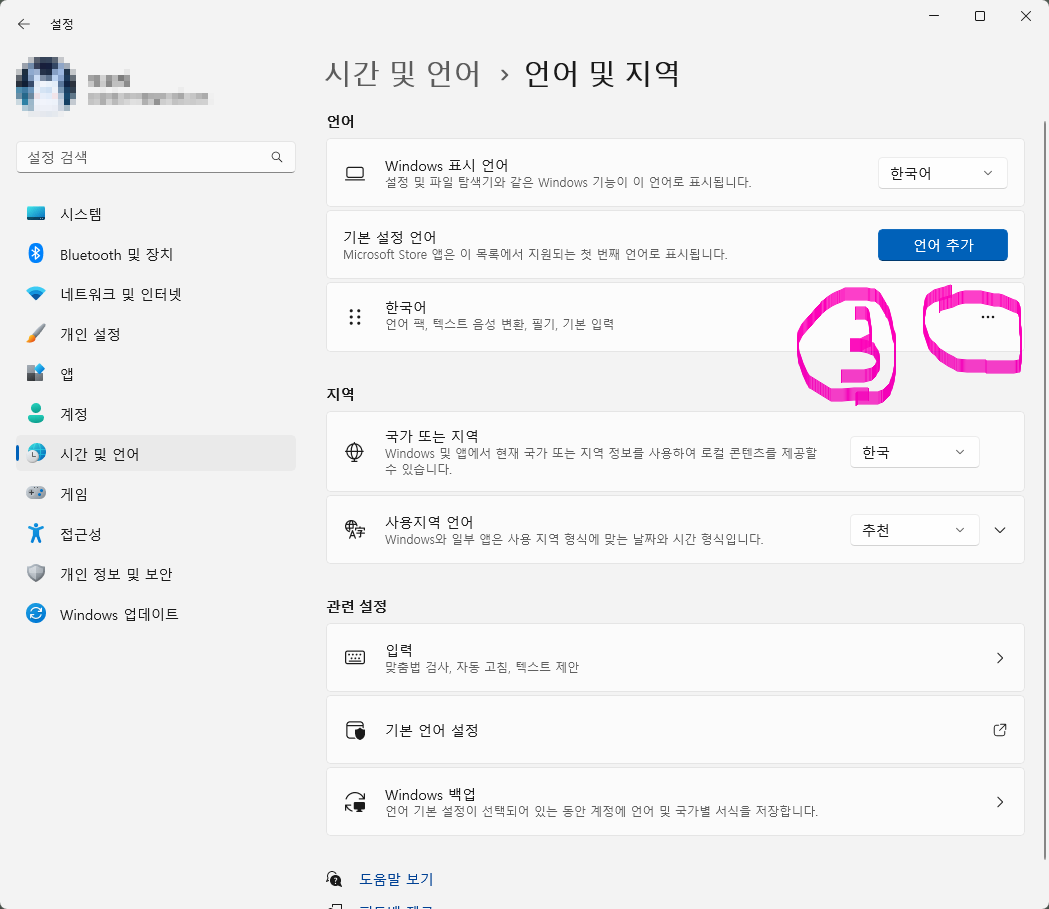Click the 게임 controller icon

tap(35, 493)
